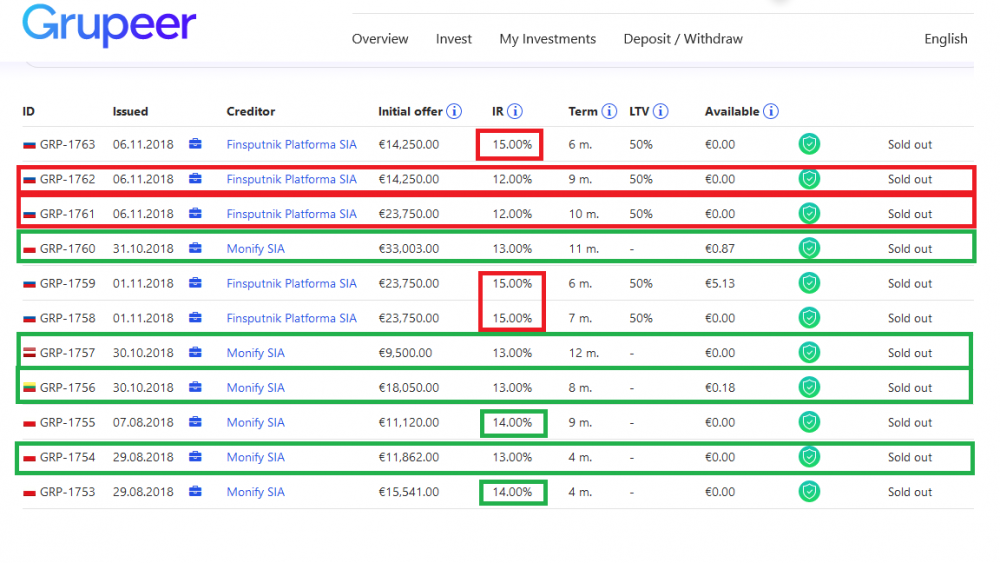
Task: Click Sold out status for GRP-1757
Action: (x=909, y=353)
